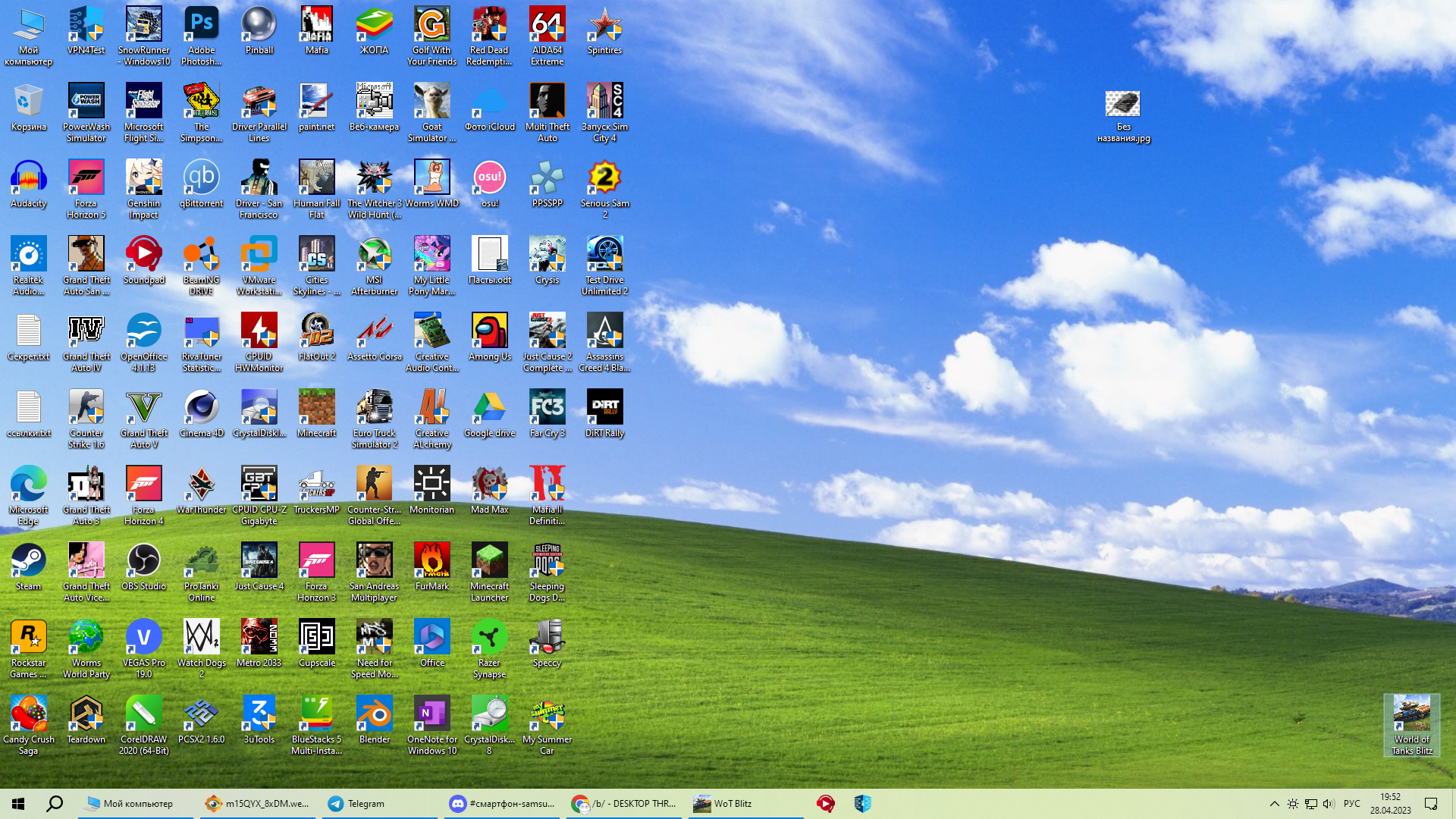Select the Cinema 4D icon
Screen dimensions: 1456x819
coord(202,413)
